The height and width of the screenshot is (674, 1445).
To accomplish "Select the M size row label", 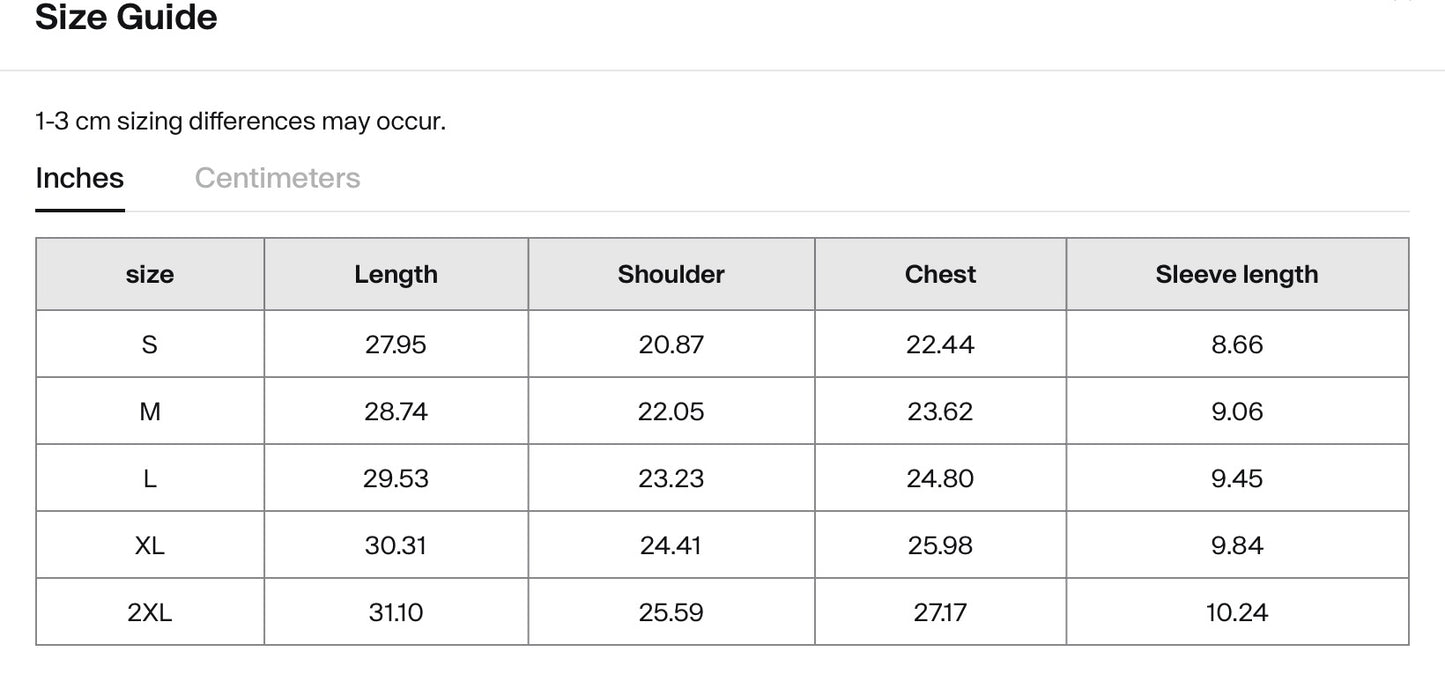I will (150, 411).
